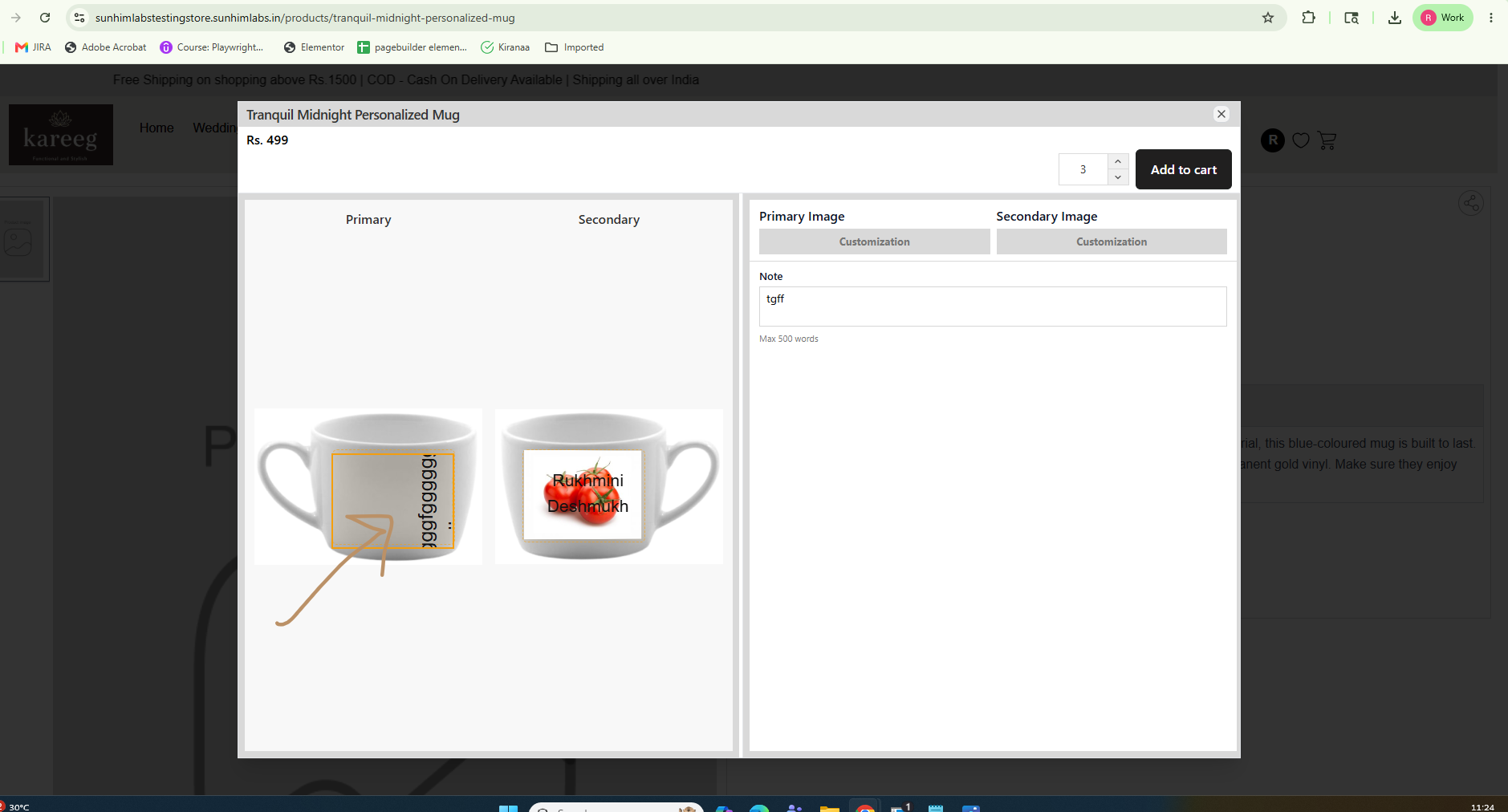Focus the quantity field showing 3

pos(1083,169)
